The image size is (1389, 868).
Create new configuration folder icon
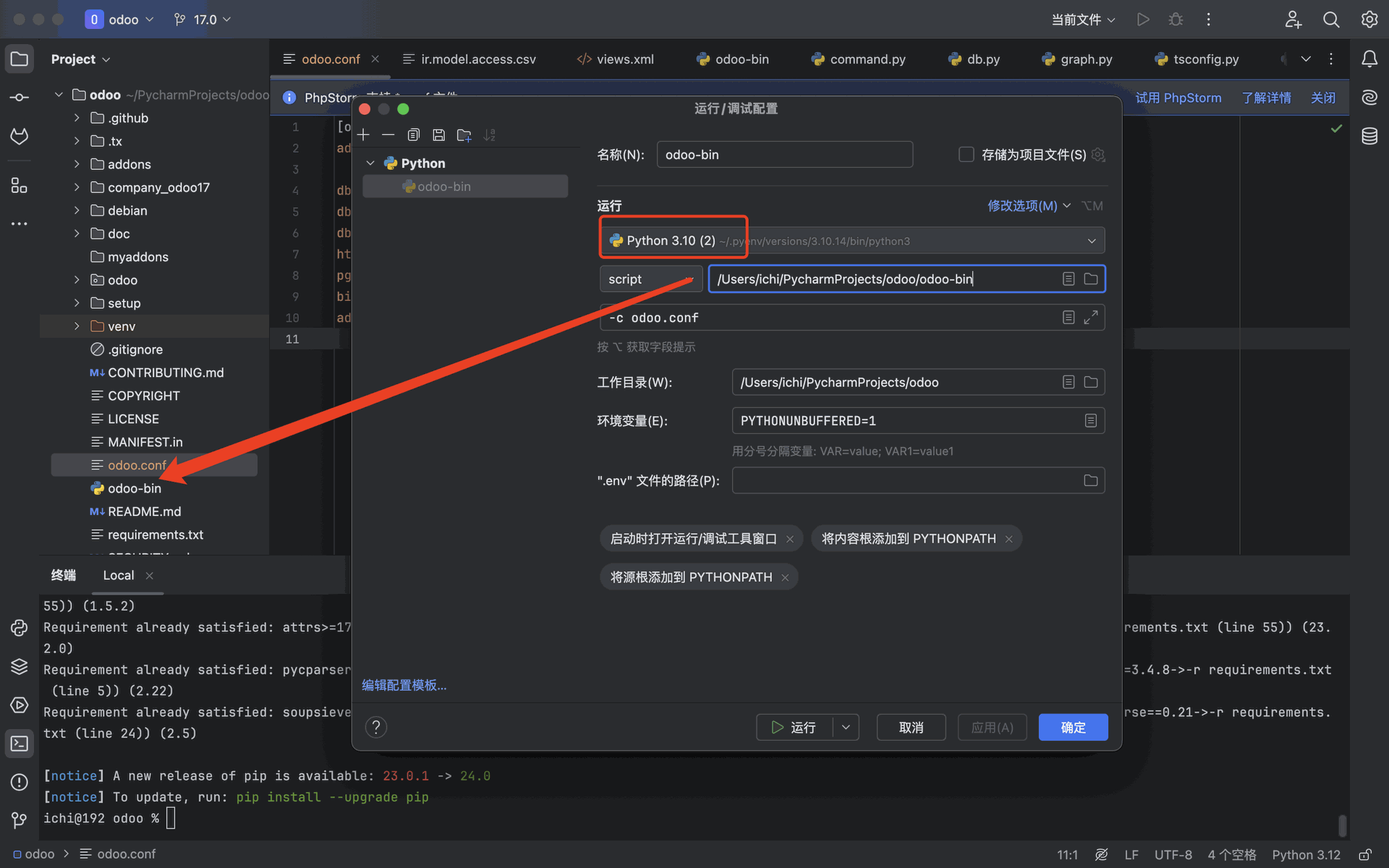(464, 135)
